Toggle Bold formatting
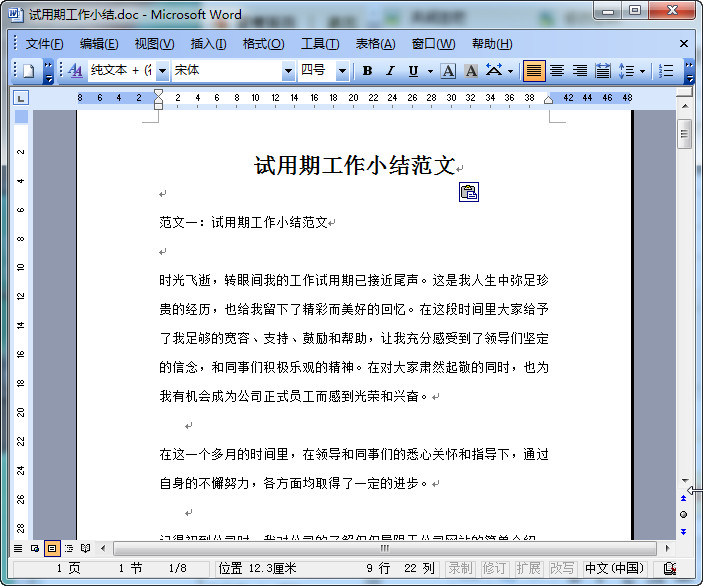Screen dimensions: 703x586 tap(367, 71)
